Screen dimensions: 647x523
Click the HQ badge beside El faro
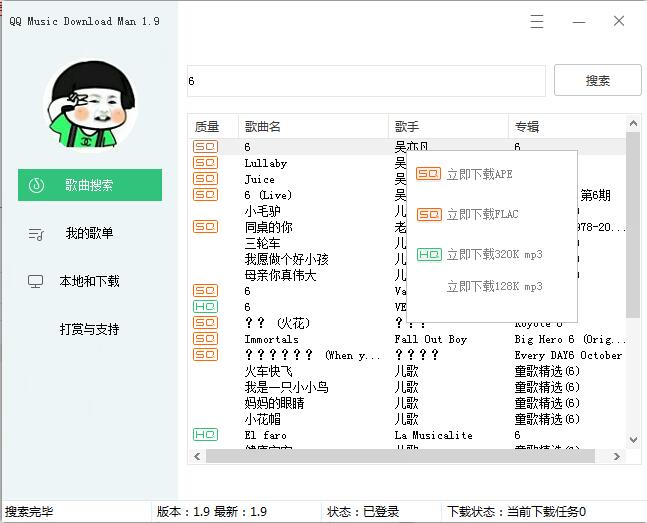coord(205,435)
